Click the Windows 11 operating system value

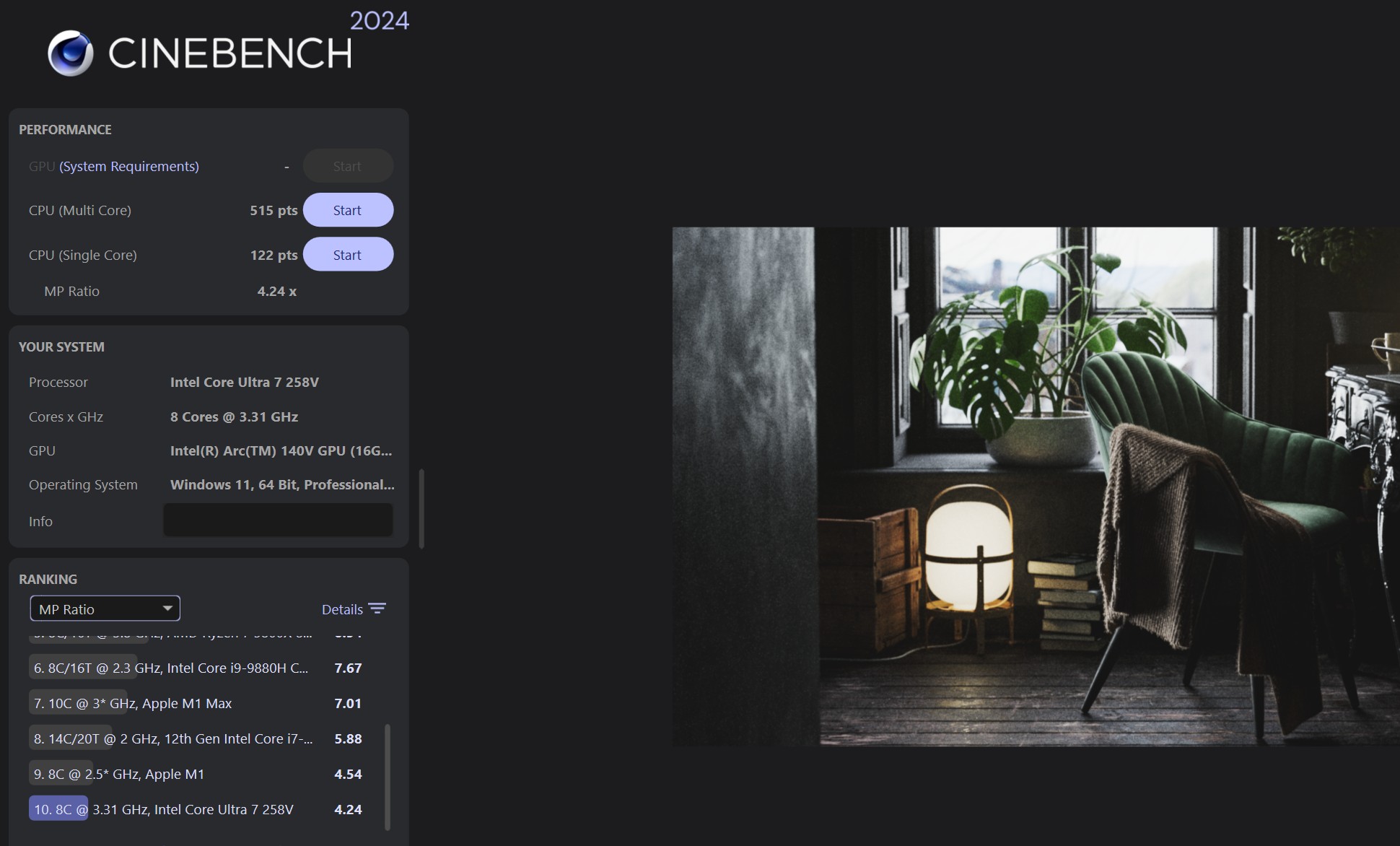pyautogui.click(x=282, y=484)
